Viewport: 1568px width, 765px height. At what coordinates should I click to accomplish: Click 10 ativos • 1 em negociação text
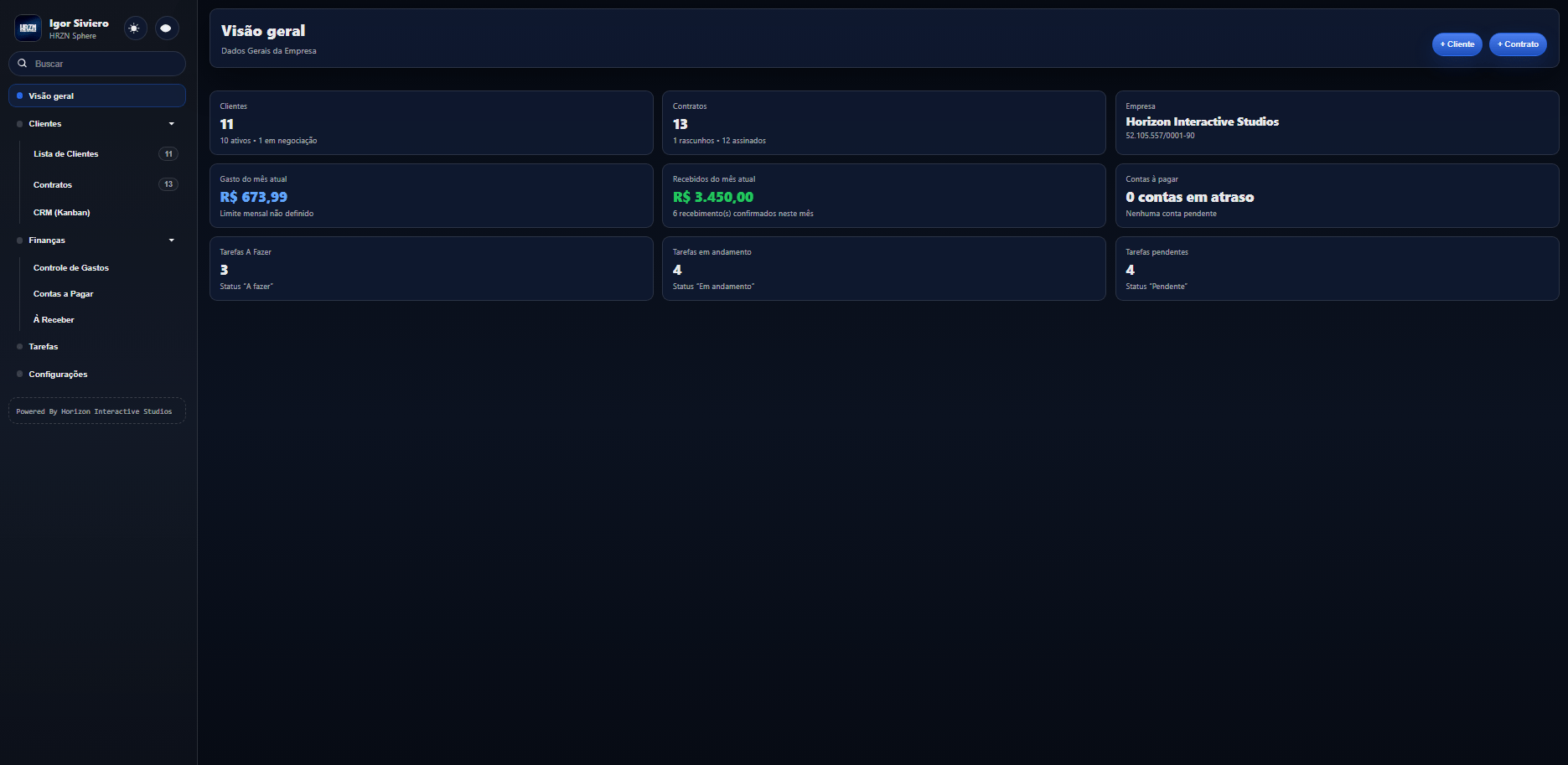point(268,141)
